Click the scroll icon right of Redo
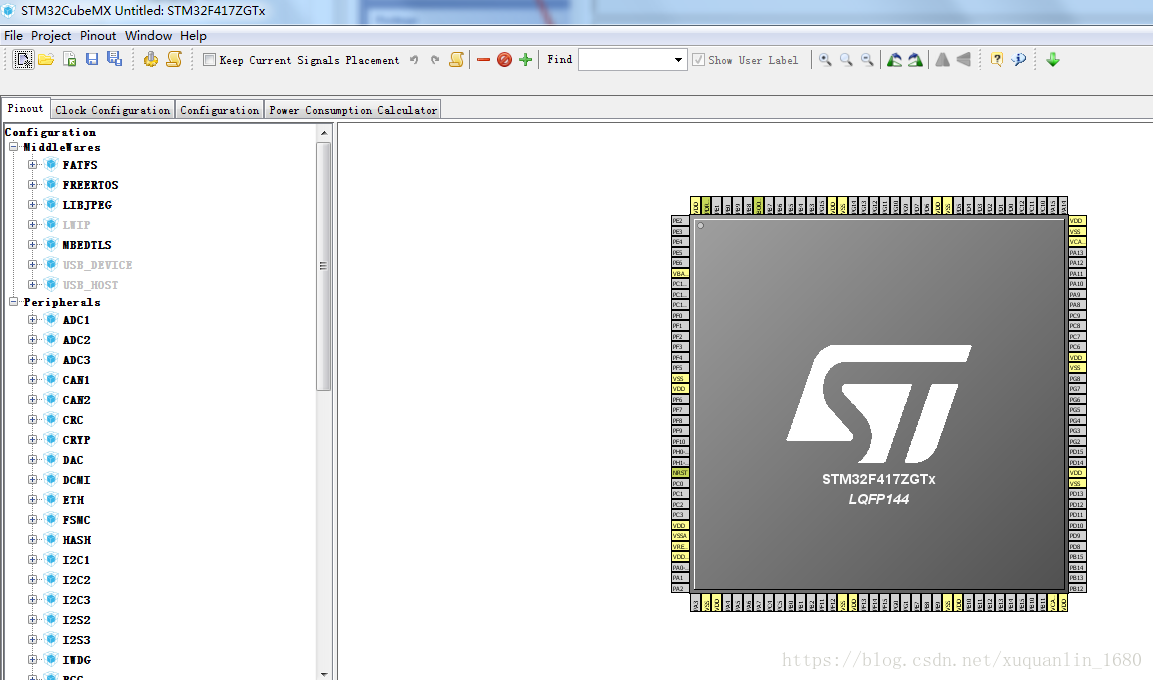Image resolution: width=1153 pixels, height=680 pixels. 457,60
